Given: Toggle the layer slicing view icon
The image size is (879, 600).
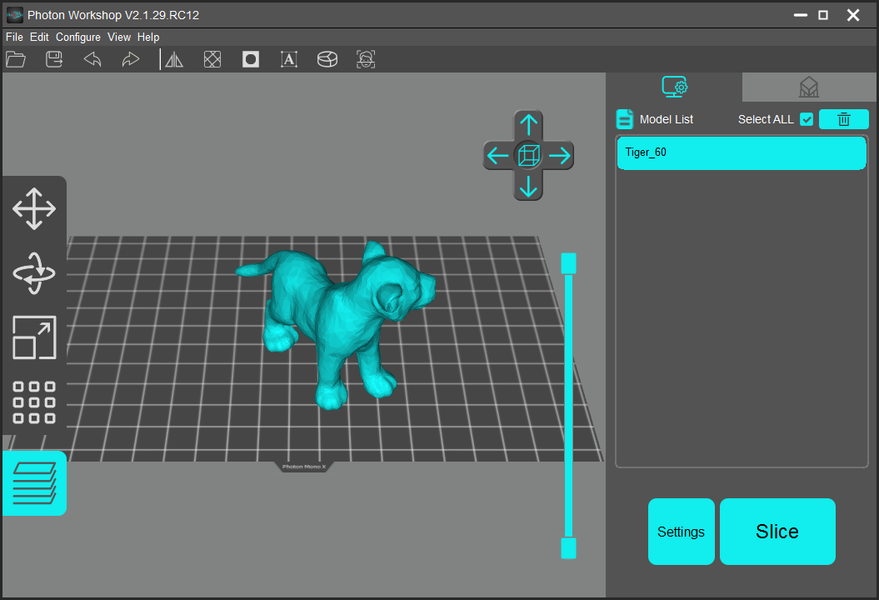Looking at the screenshot, I should pyautogui.click(x=34, y=483).
